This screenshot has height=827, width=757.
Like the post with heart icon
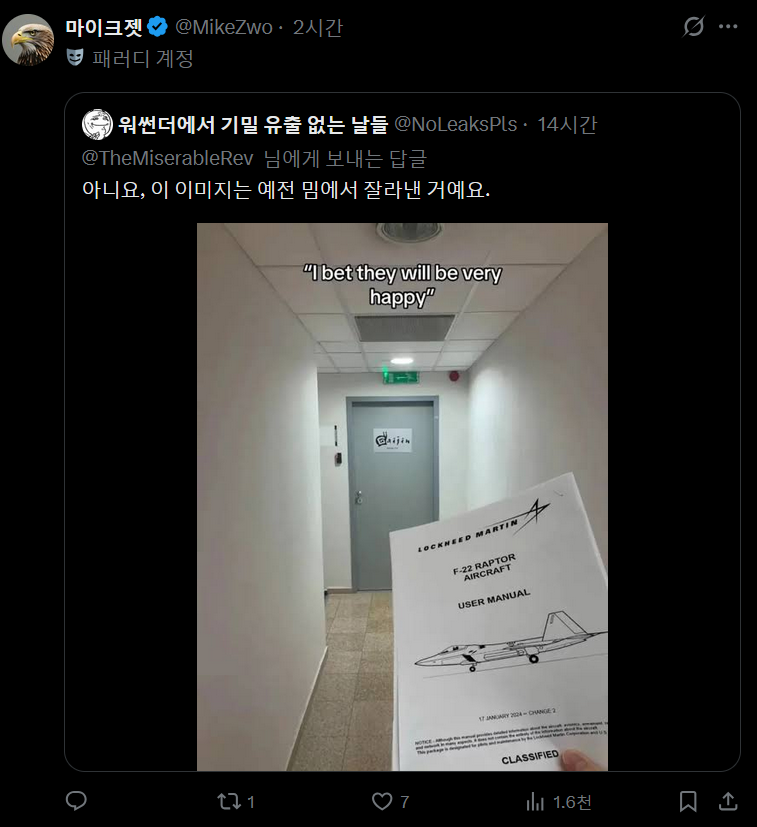(x=382, y=802)
